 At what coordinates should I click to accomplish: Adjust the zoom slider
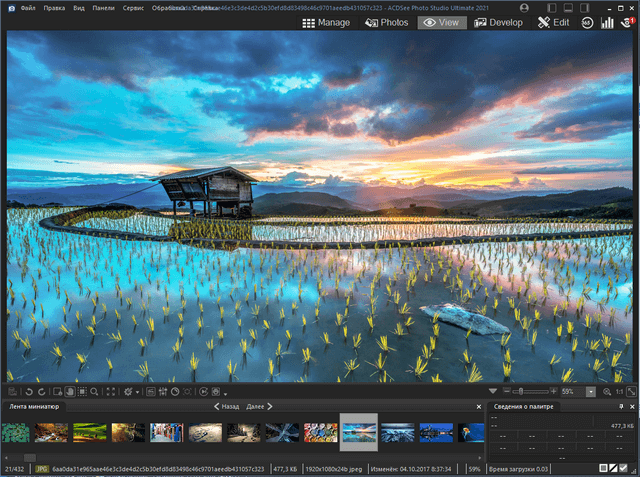click(x=520, y=392)
